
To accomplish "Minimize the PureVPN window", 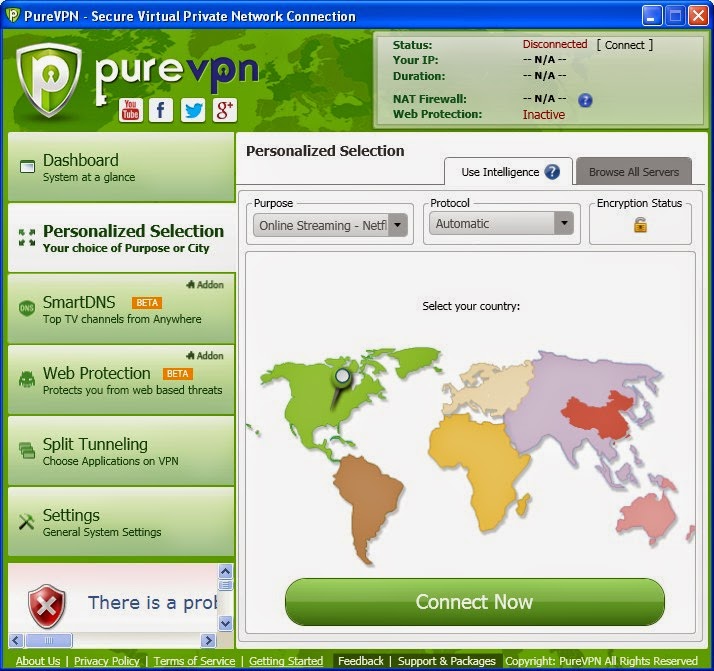I will point(652,16).
